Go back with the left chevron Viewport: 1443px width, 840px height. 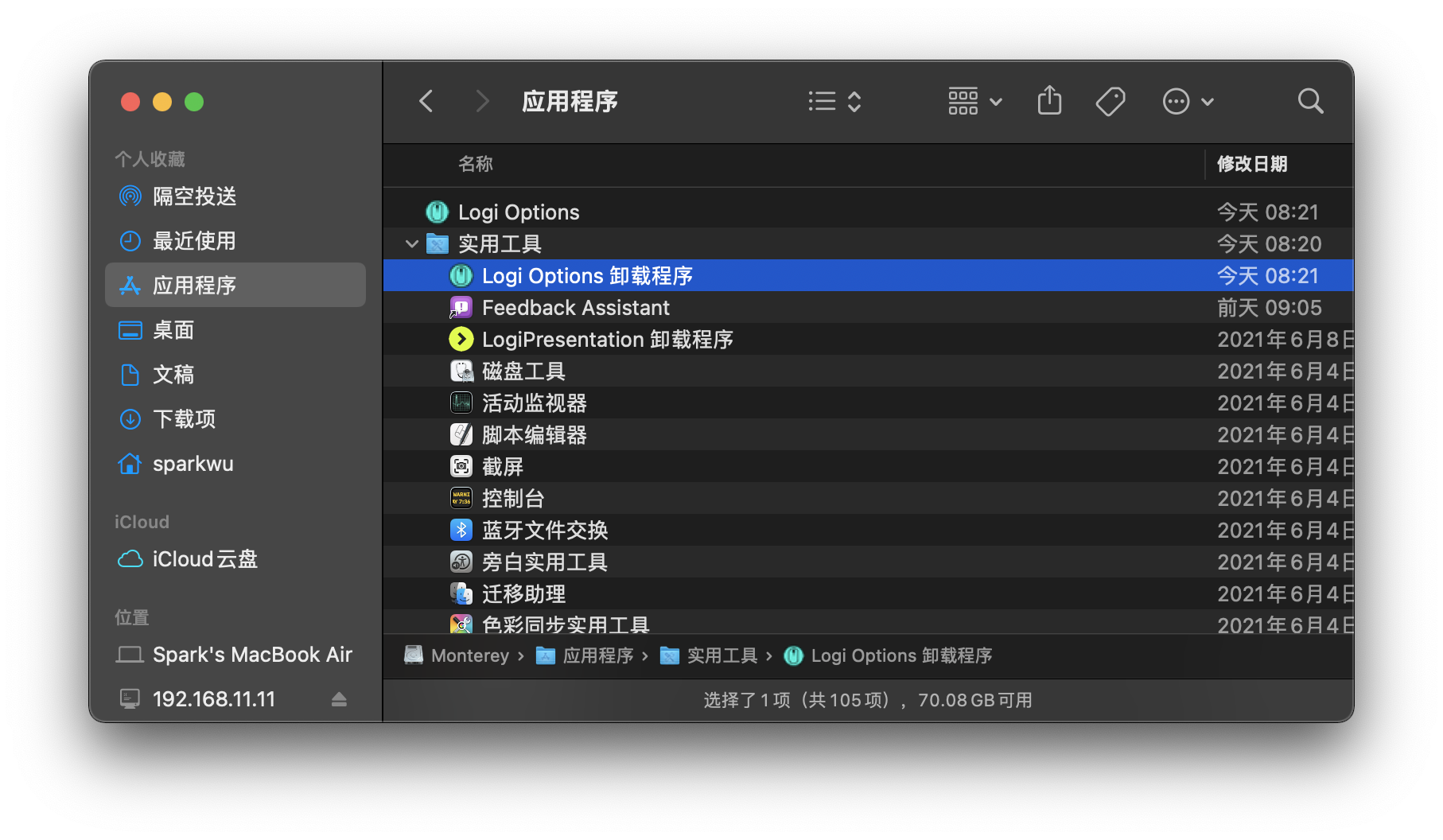(x=426, y=101)
